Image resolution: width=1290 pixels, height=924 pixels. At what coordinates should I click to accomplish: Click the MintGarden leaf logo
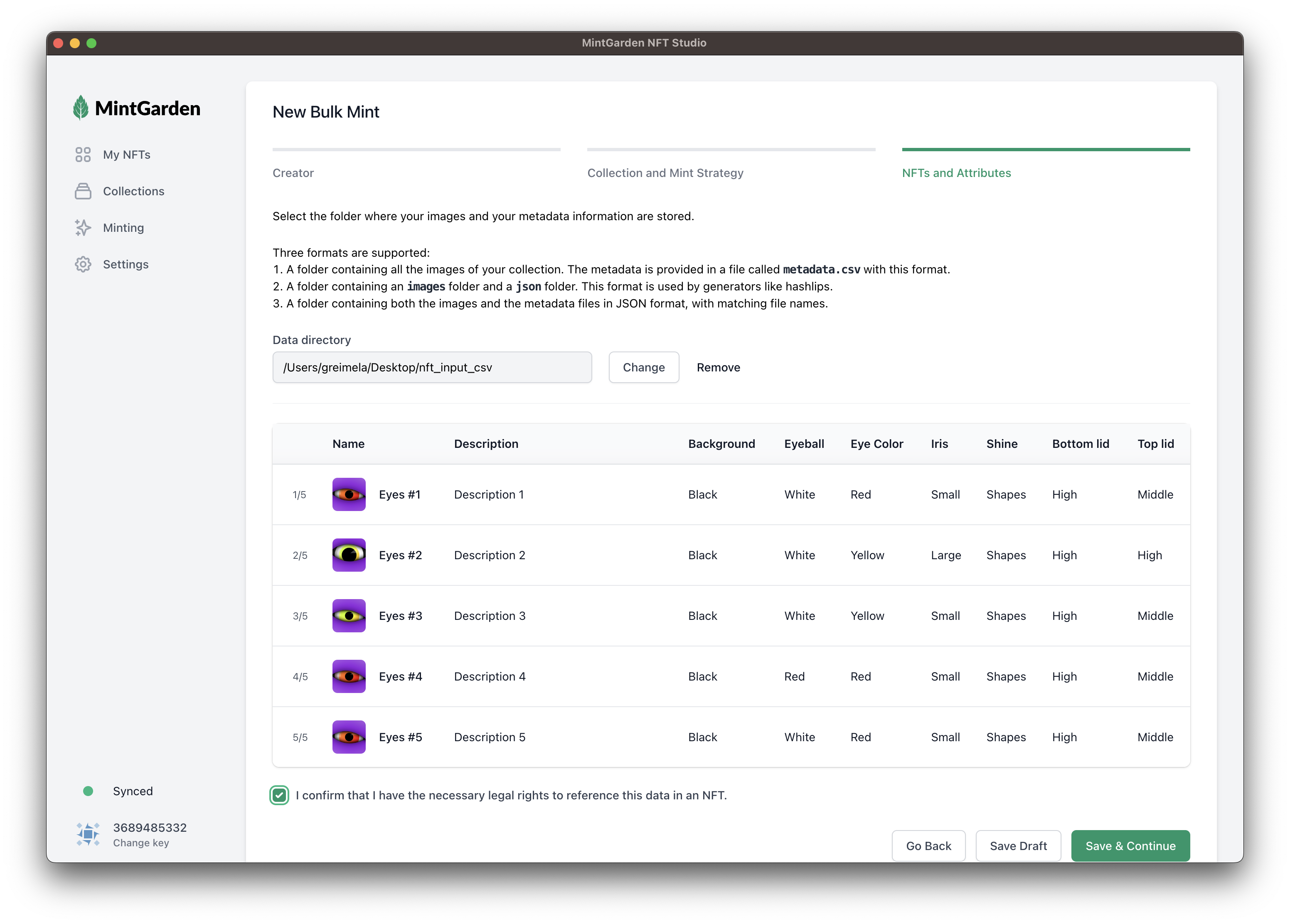click(x=81, y=108)
